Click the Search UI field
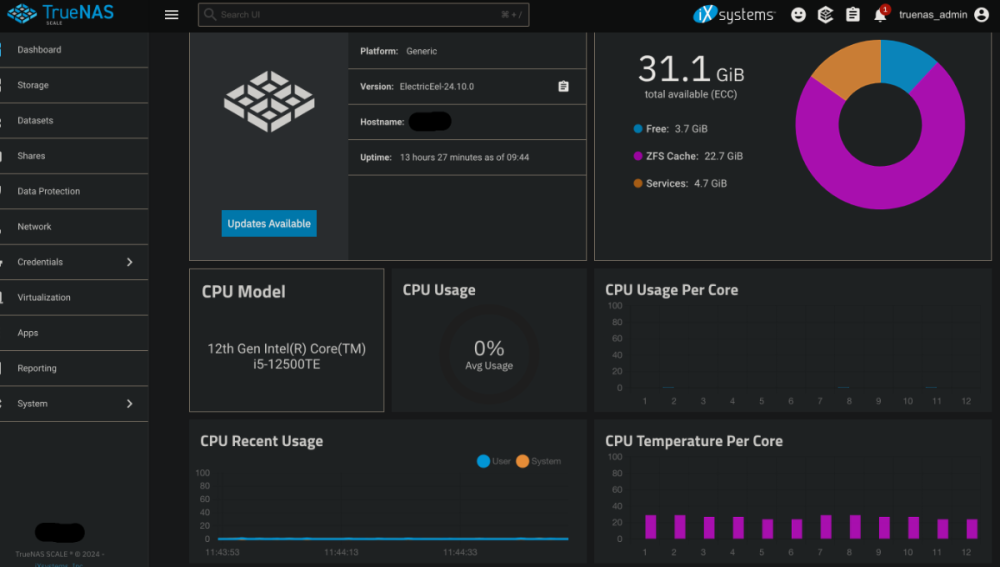 click(x=362, y=15)
